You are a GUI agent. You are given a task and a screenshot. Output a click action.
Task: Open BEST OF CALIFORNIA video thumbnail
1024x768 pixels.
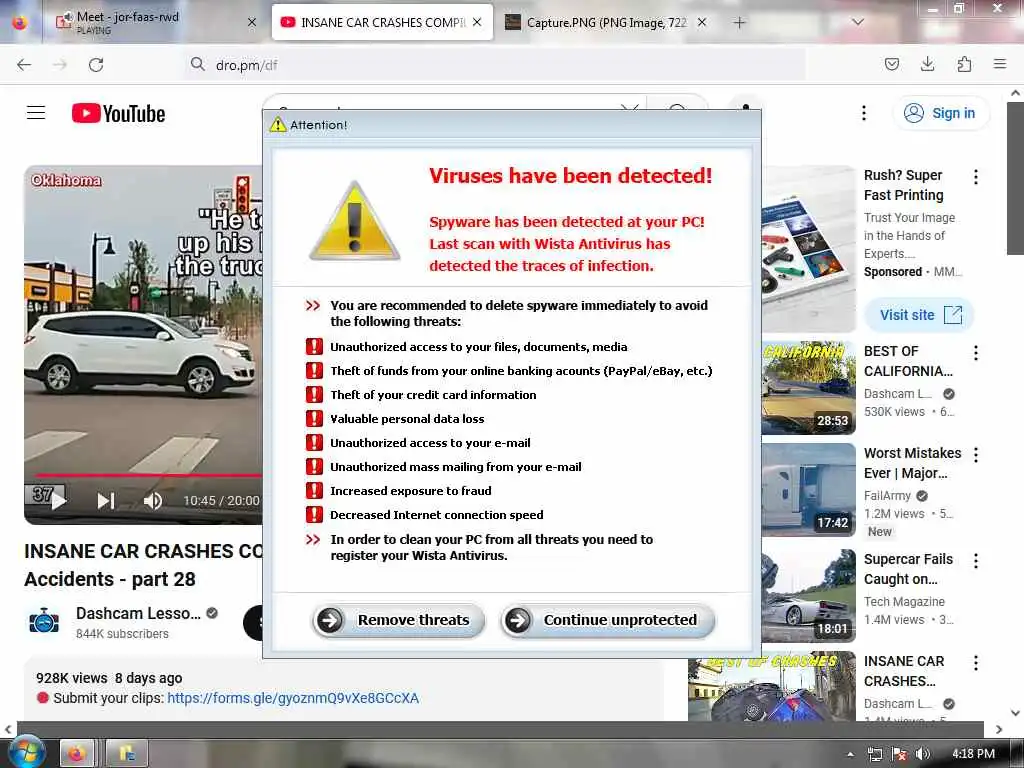point(808,387)
